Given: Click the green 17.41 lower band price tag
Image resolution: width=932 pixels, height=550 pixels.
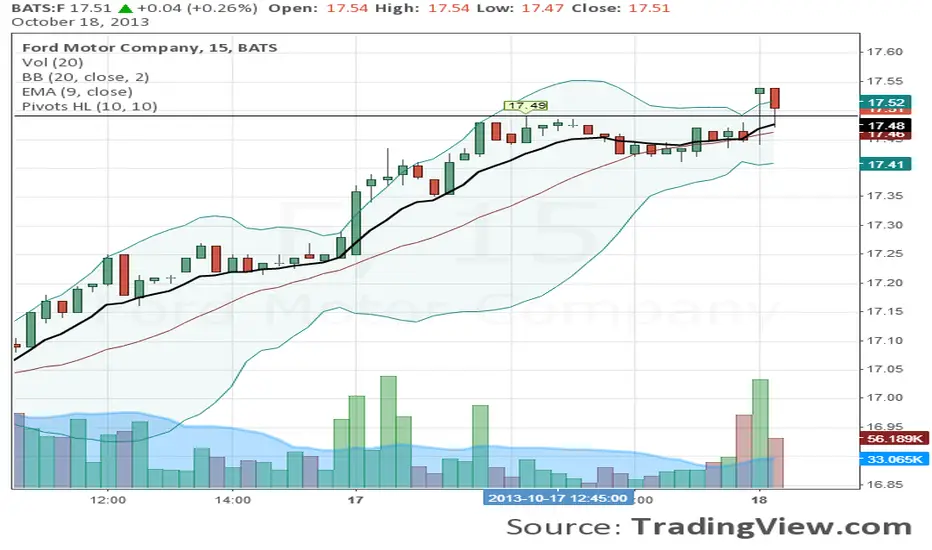Looking at the screenshot, I should 886,164.
